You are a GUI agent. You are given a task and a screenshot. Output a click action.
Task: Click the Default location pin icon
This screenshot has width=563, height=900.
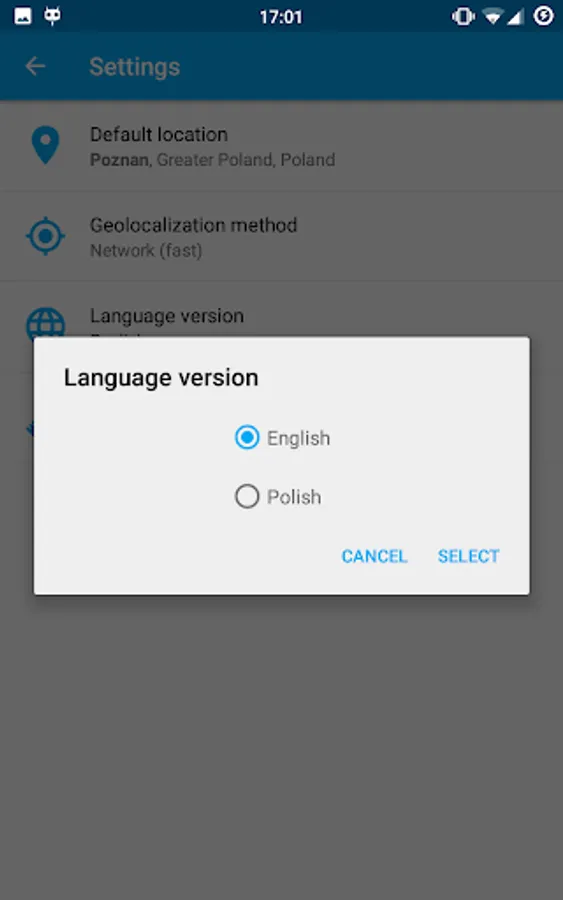point(45,145)
